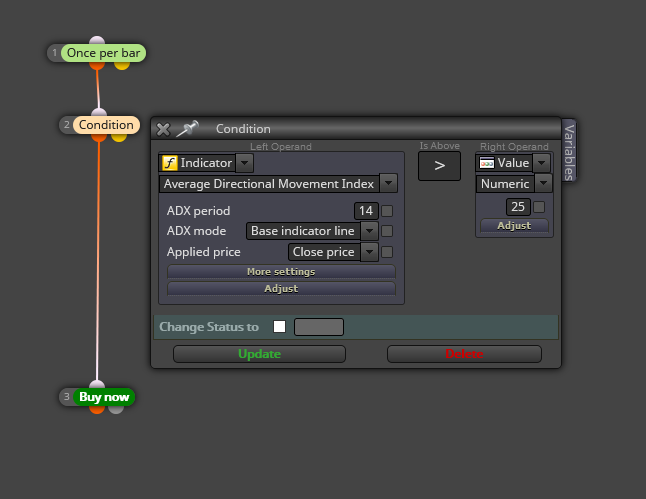This screenshot has height=499, width=646.
Task: Enable the Change Status to checkbox
Action: pos(279,327)
